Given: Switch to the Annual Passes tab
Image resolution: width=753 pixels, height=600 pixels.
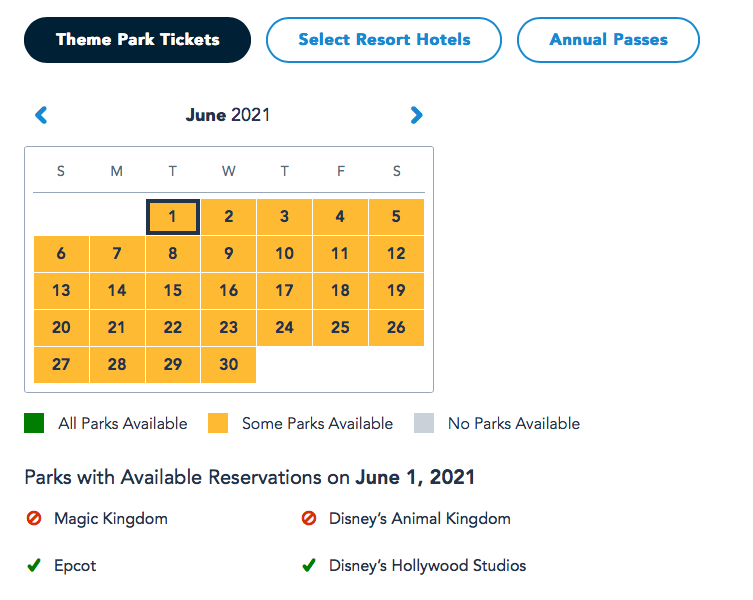Looking at the screenshot, I should (x=608, y=40).
